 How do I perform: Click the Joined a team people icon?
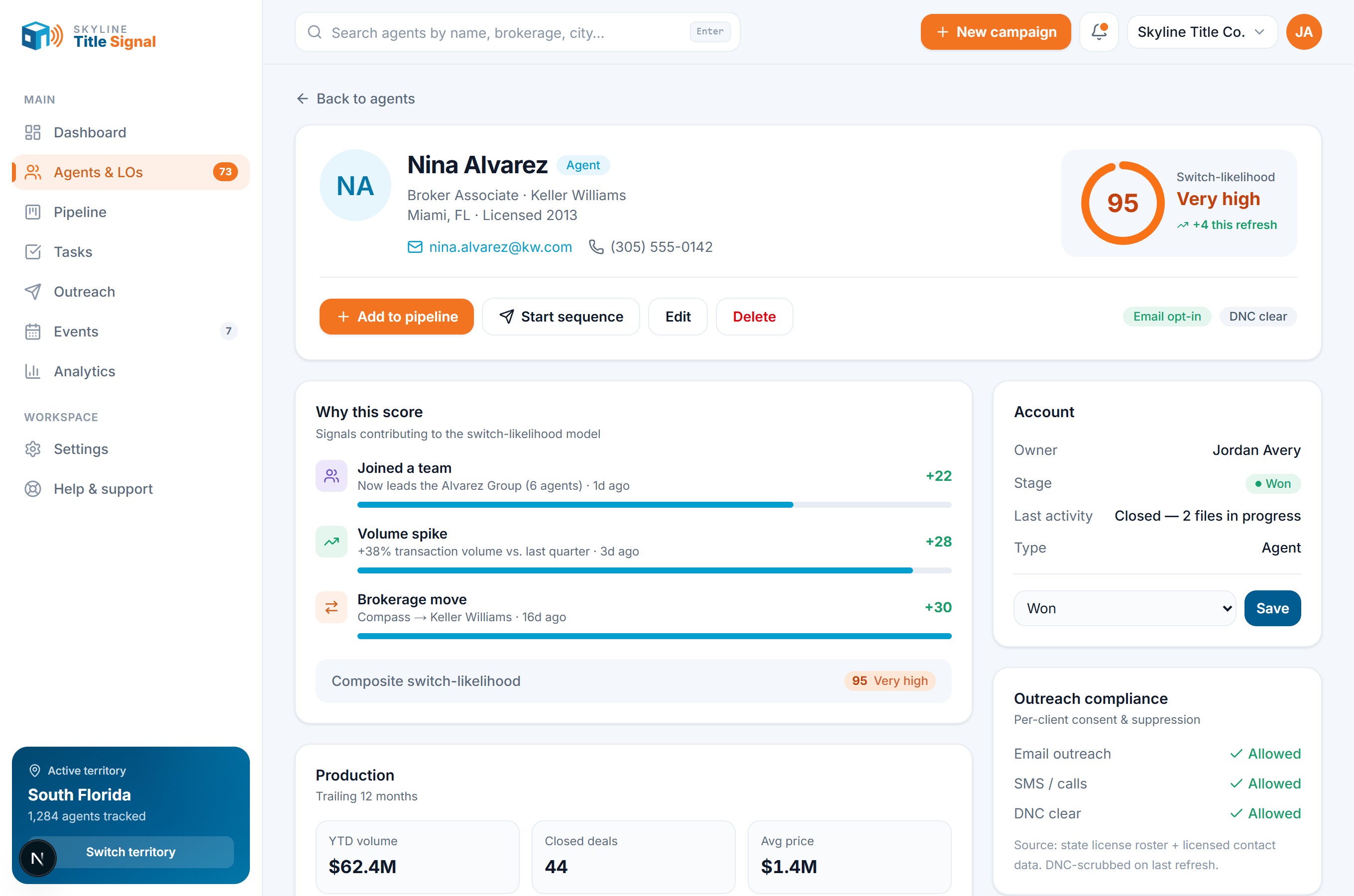pos(332,476)
